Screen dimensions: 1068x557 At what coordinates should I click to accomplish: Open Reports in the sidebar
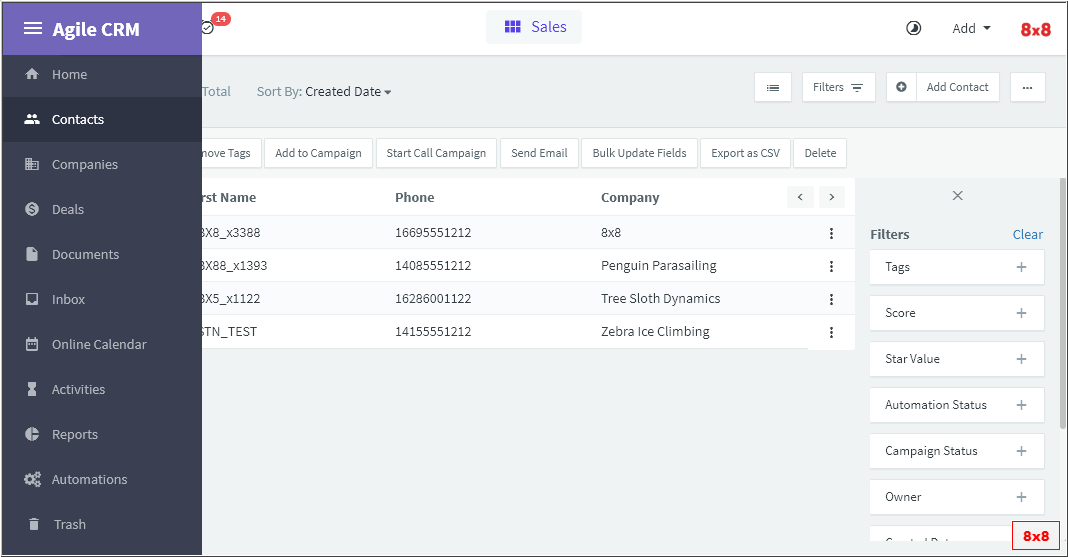point(102,434)
